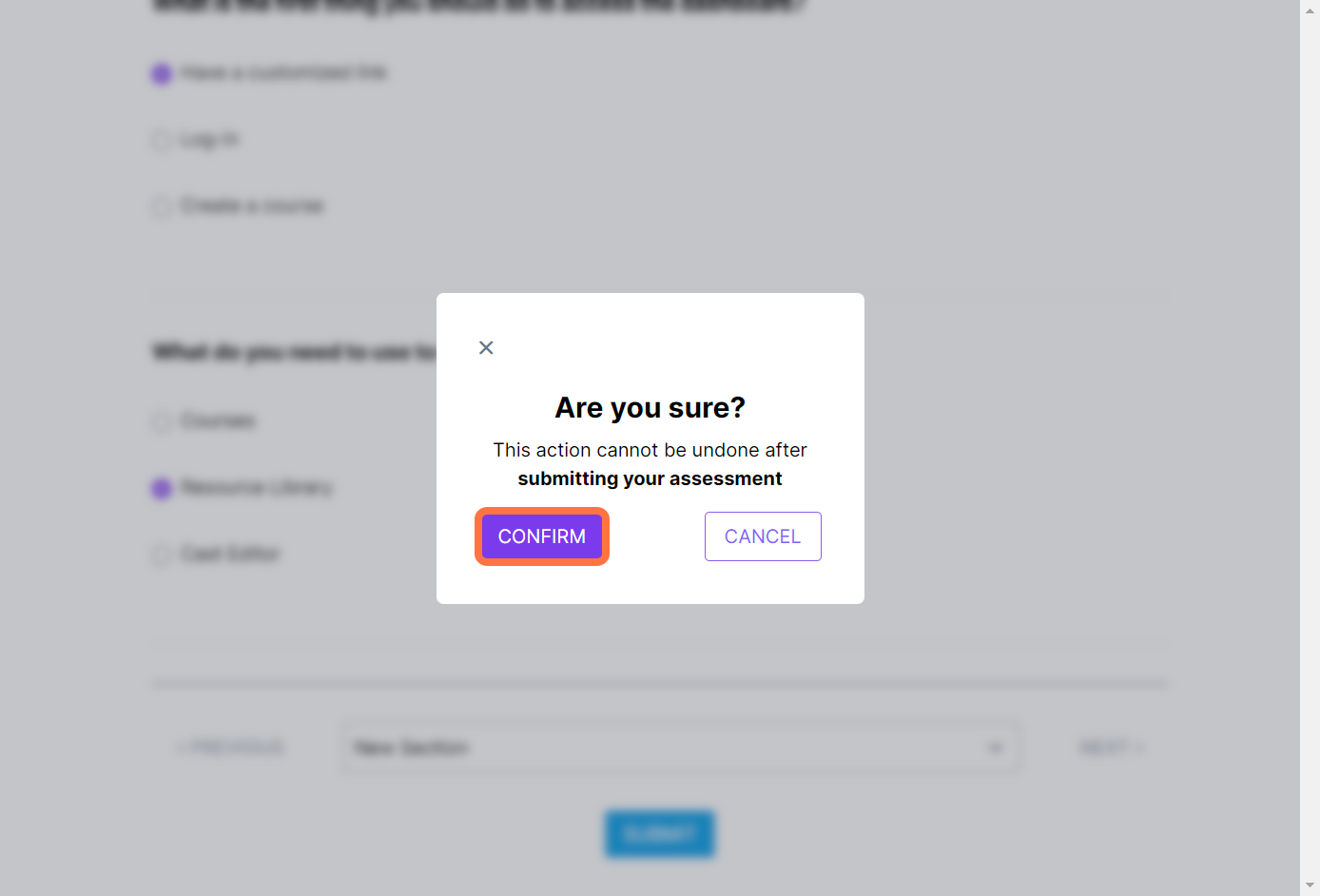The width and height of the screenshot is (1320, 896).
Task: Click the blue SUBMIT button
Action: (x=659, y=834)
